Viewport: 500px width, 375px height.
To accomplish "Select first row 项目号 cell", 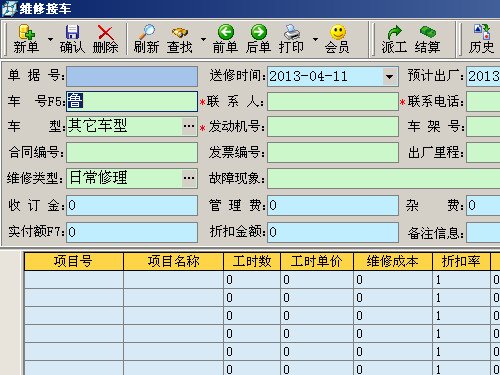I will coord(74,280).
